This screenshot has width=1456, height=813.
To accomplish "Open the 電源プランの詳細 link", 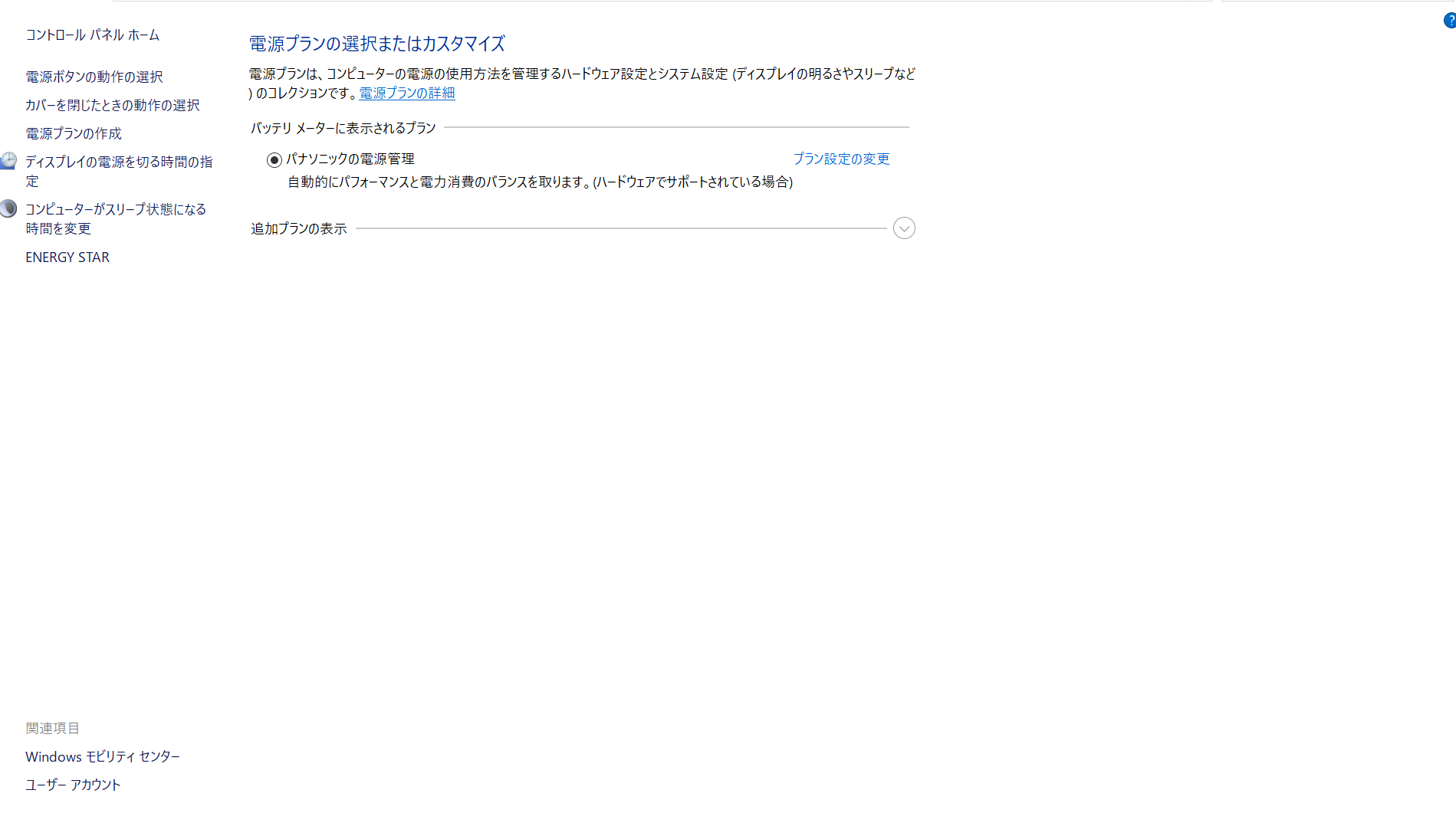I will pos(407,93).
